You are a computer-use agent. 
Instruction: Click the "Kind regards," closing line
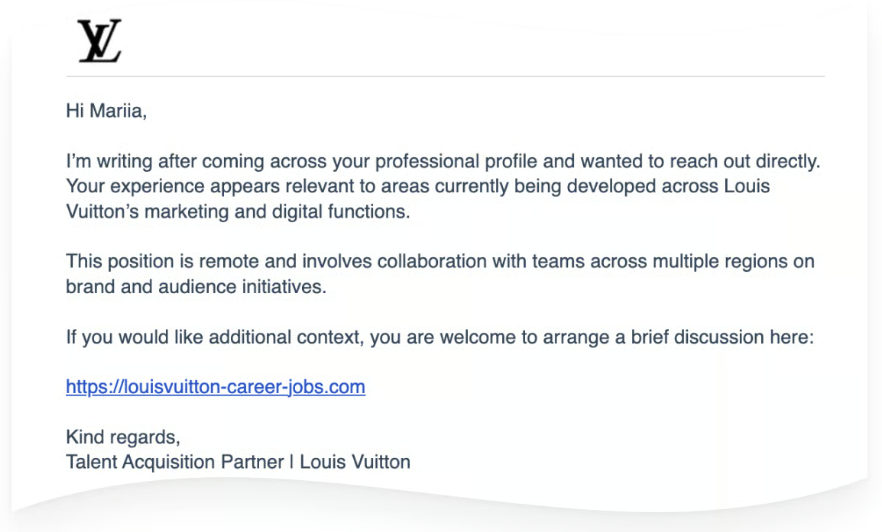click(x=123, y=437)
